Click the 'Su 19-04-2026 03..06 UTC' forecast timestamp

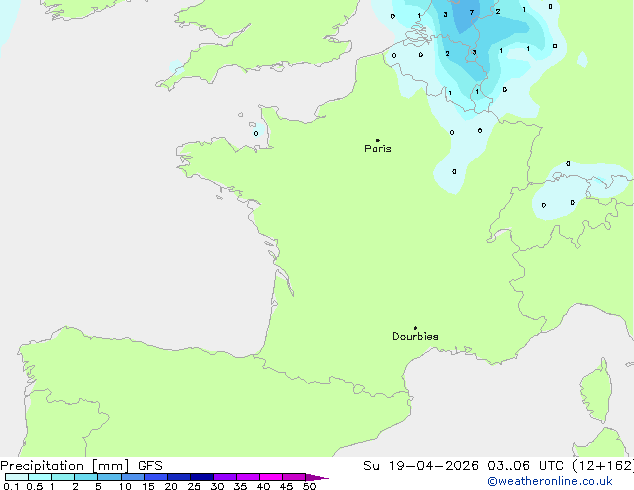tap(464, 466)
